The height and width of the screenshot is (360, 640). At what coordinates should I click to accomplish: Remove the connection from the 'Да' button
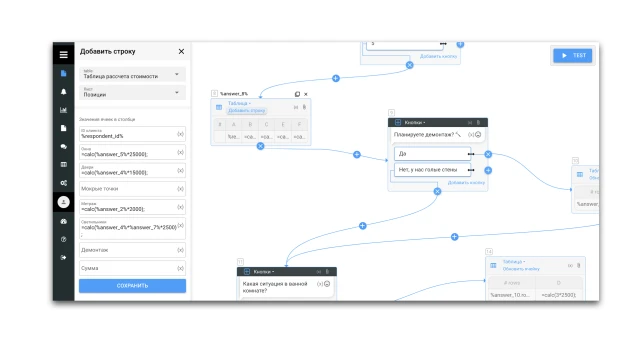click(x=488, y=154)
